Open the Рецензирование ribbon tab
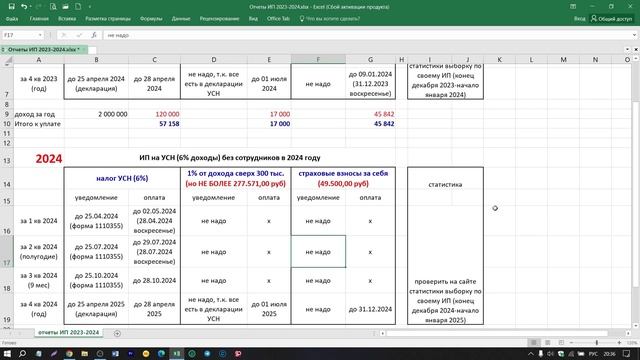The width and height of the screenshot is (640, 360). (x=219, y=19)
